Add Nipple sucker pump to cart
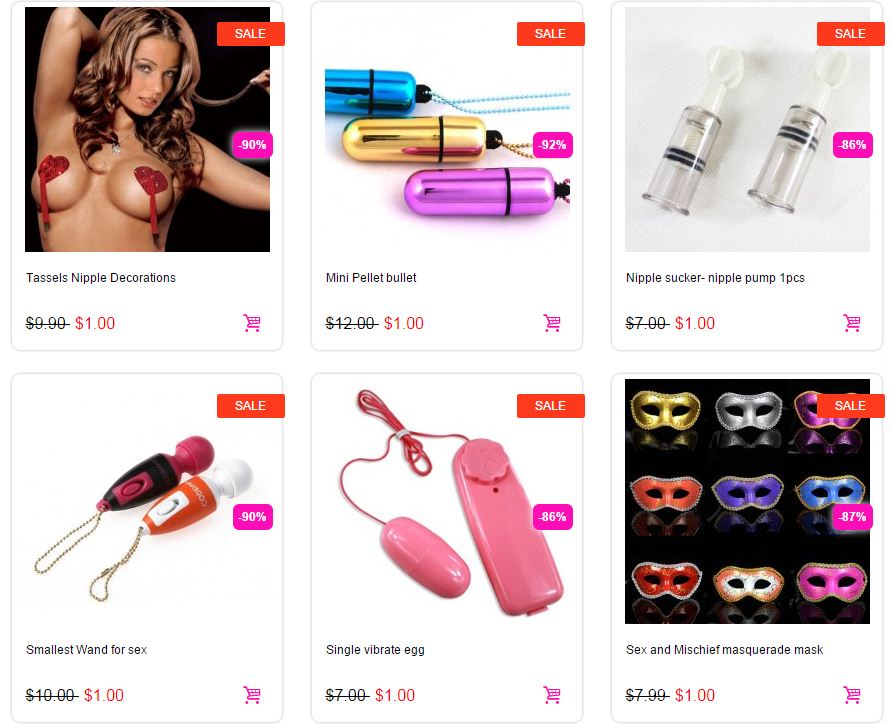The image size is (892, 725). coord(852,323)
